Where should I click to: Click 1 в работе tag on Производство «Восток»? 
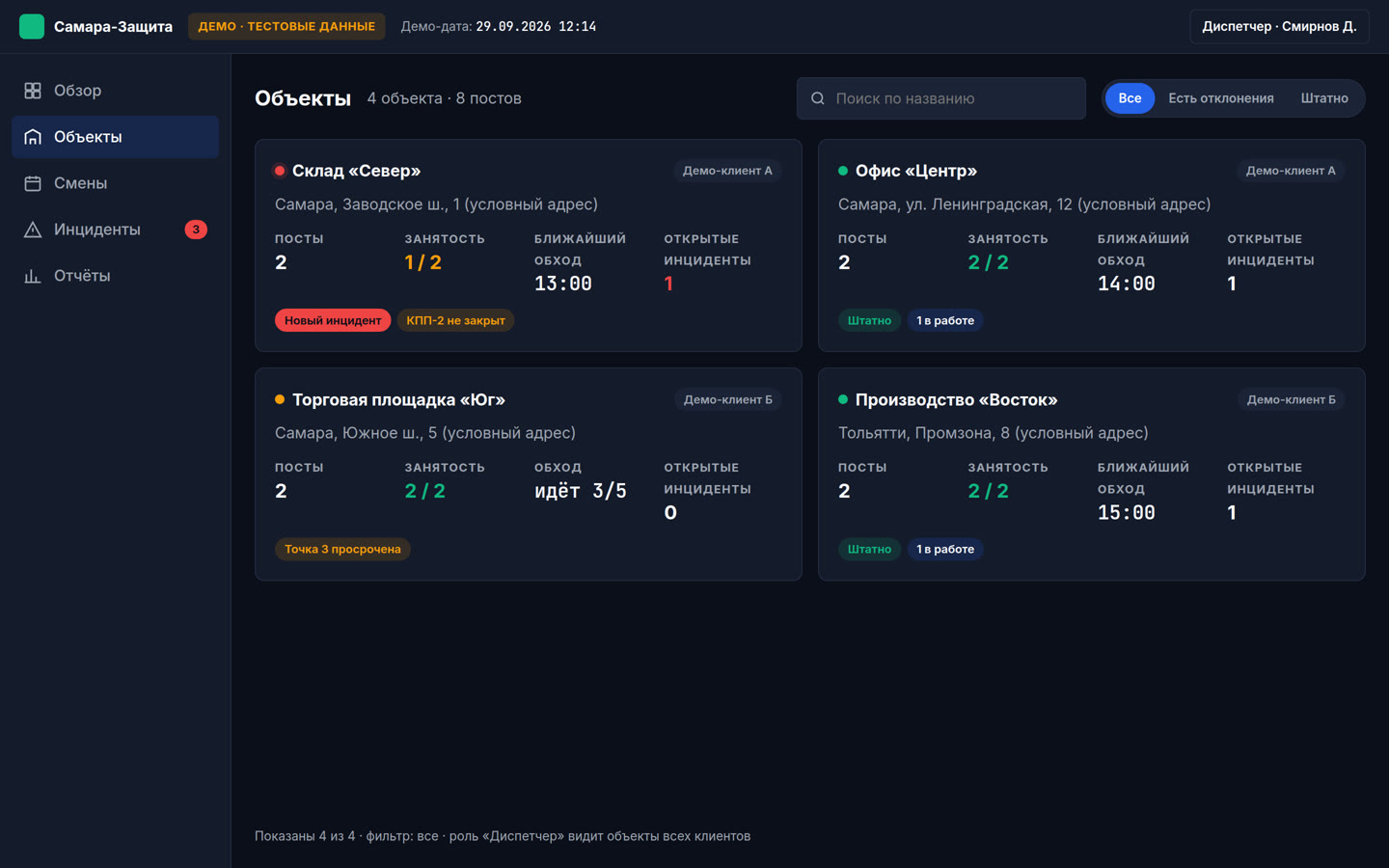(945, 549)
